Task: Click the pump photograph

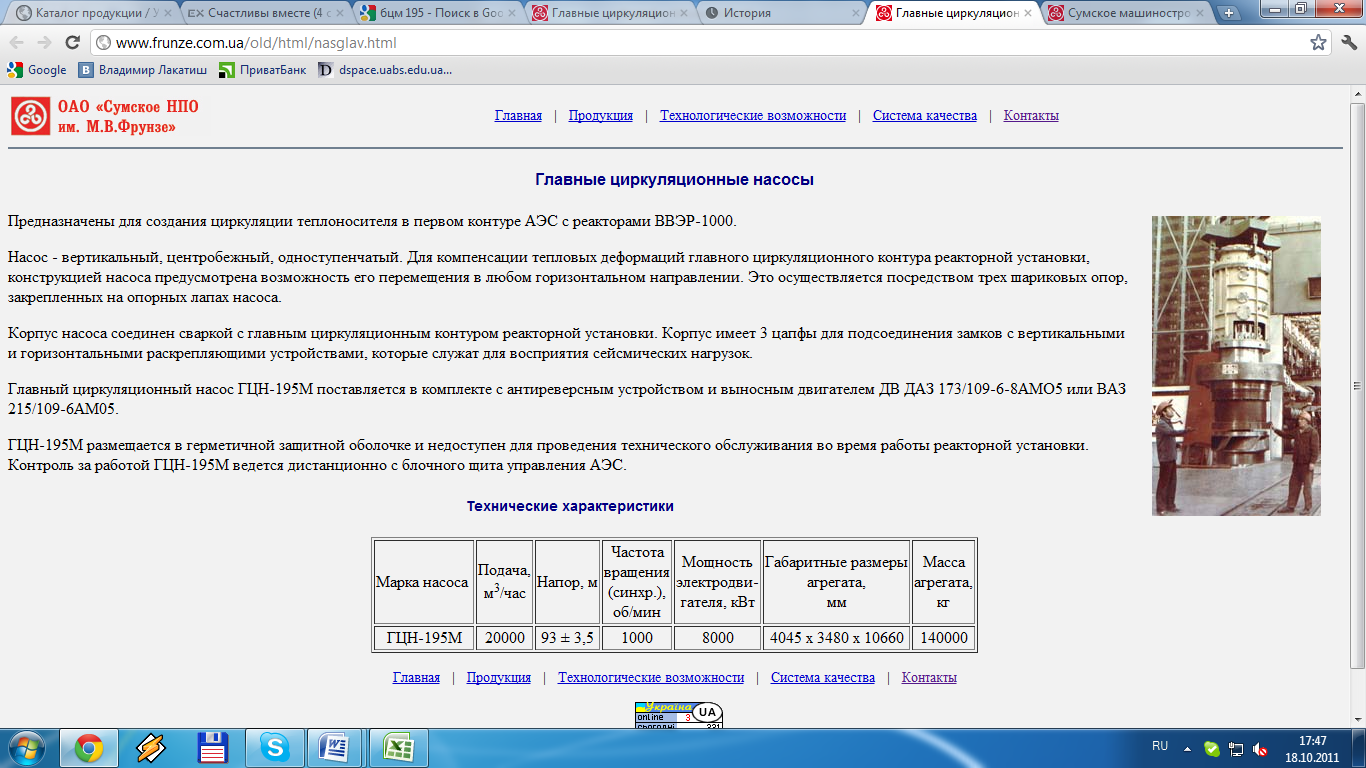Action: pos(1236,366)
